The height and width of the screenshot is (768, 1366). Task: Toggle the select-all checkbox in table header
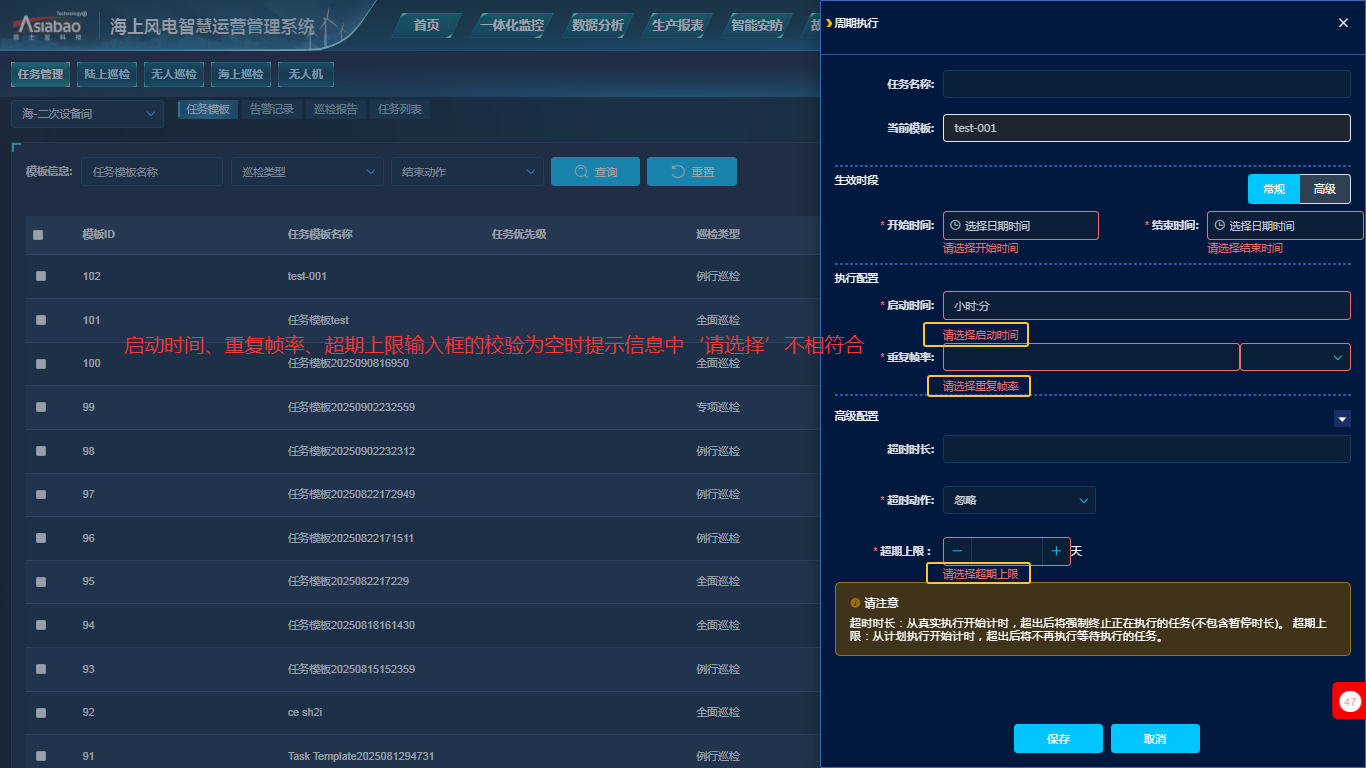coord(38,235)
